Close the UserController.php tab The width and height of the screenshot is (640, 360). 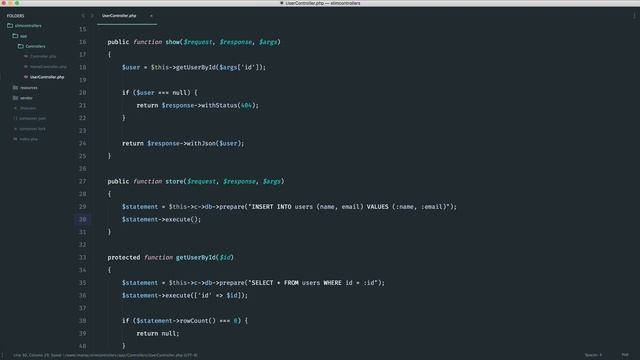(x=151, y=16)
